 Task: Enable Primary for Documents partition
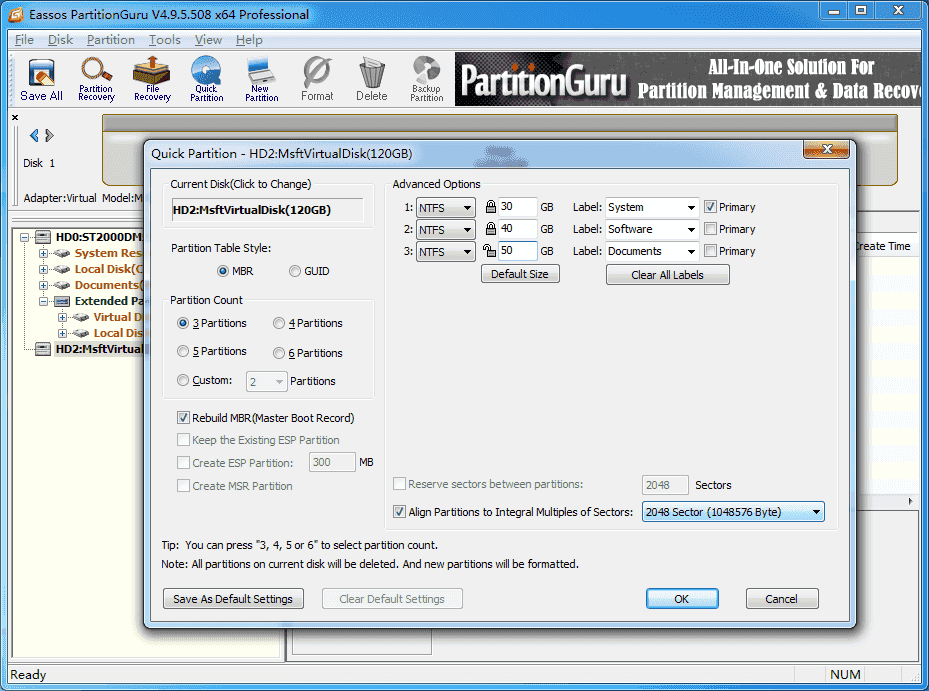[710, 251]
